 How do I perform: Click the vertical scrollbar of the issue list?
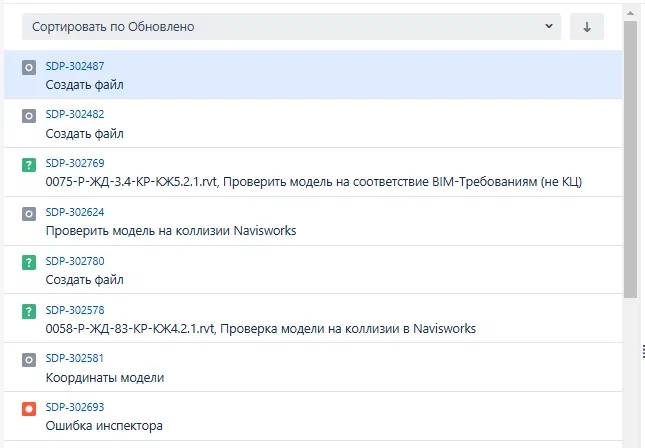tap(630, 160)
